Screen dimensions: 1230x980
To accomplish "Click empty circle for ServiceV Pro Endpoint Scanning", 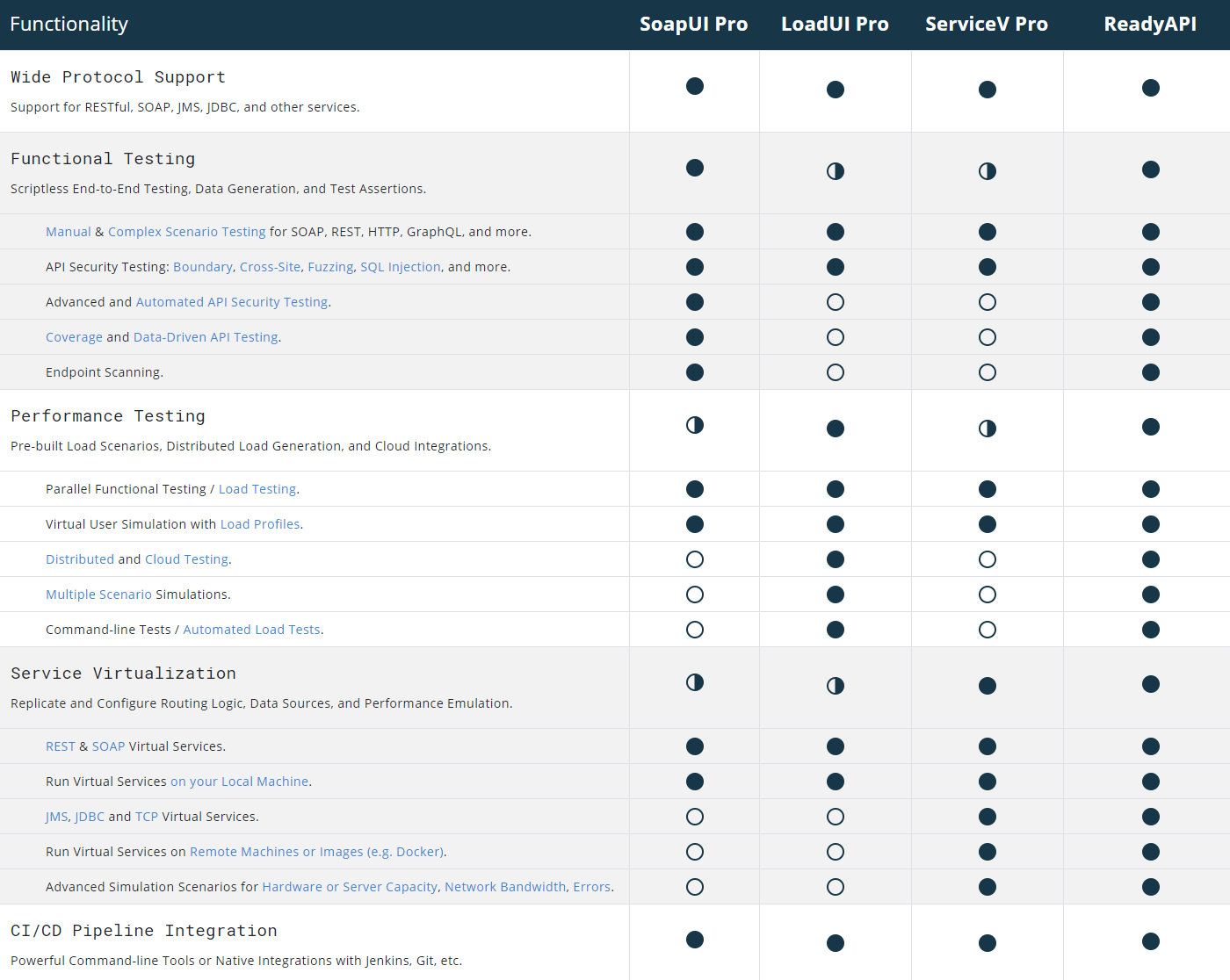I will (x=988, y=372).
